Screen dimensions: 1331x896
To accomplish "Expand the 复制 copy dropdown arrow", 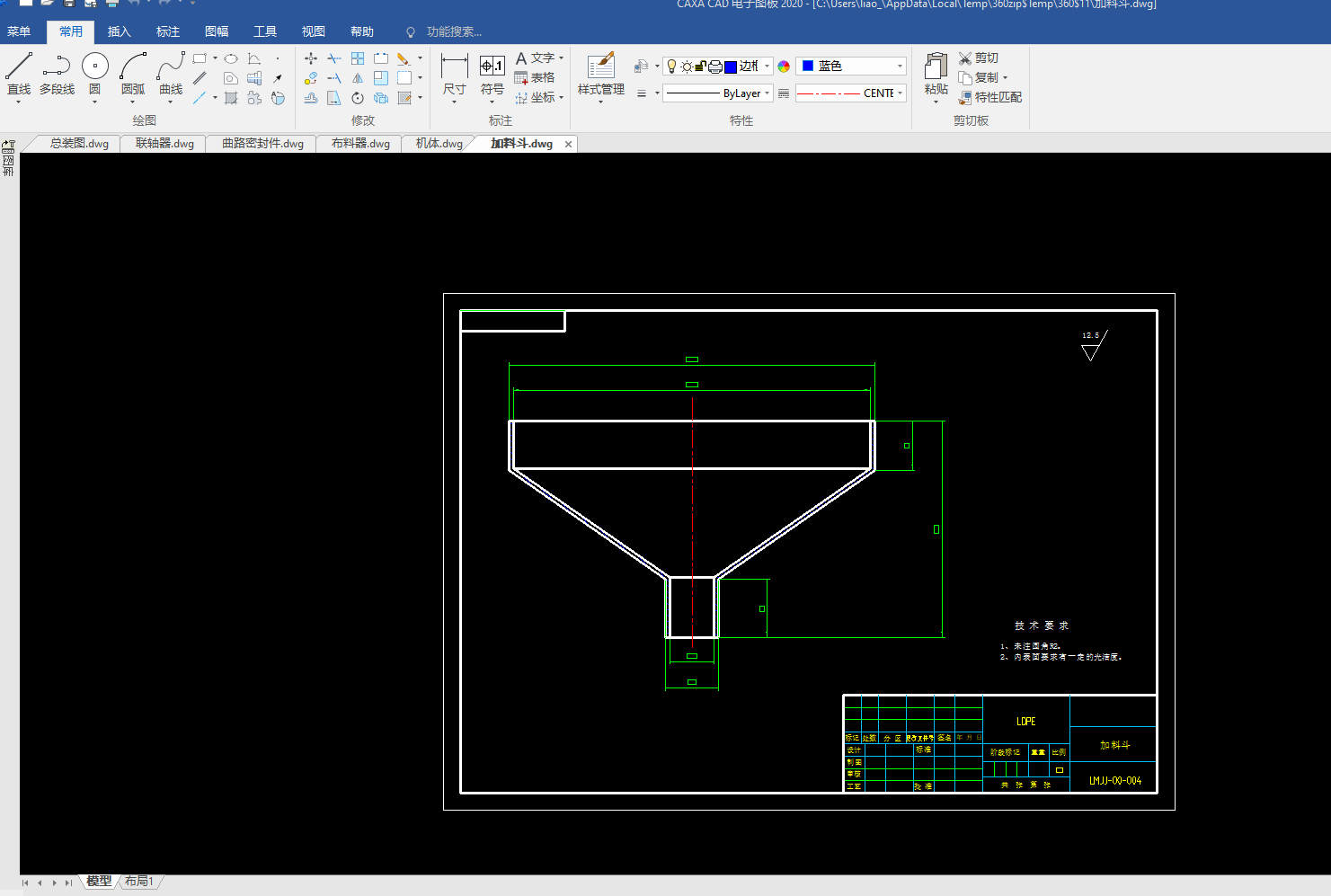I will [1006, 78].
